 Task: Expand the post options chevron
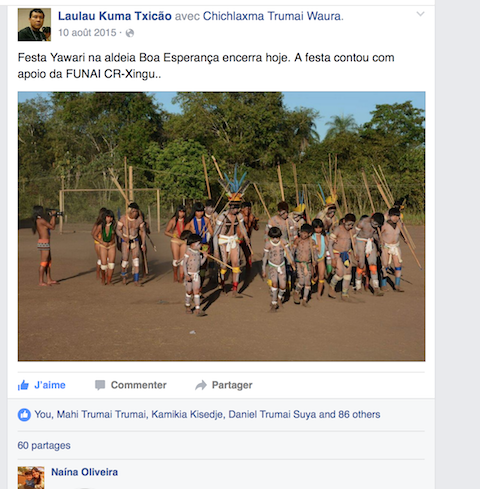click(x=421, y=14)
